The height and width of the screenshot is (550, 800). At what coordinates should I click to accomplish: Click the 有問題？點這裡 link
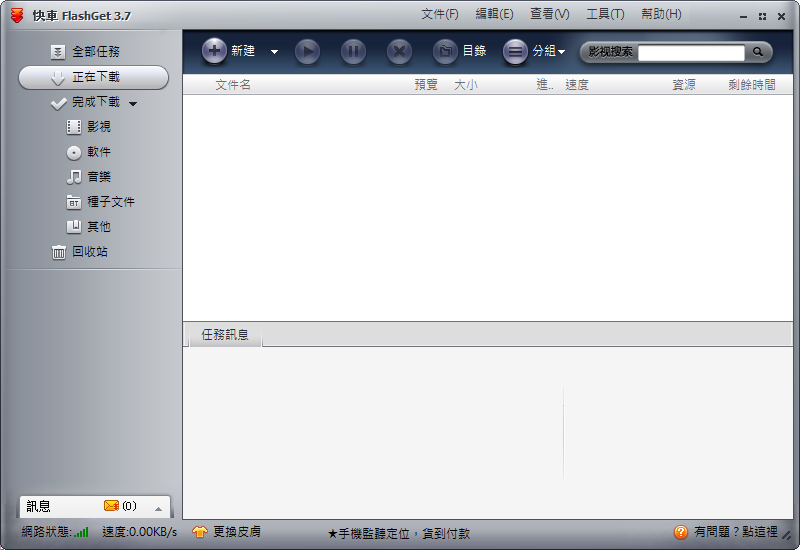(736, 532)
